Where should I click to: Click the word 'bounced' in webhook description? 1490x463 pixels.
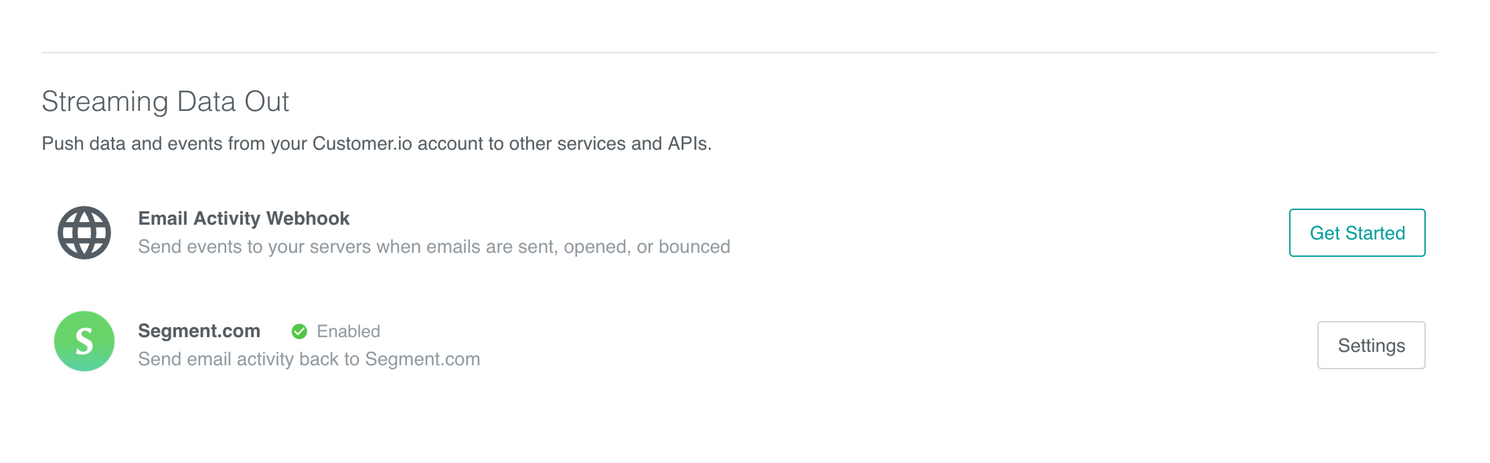coord(693,246)
